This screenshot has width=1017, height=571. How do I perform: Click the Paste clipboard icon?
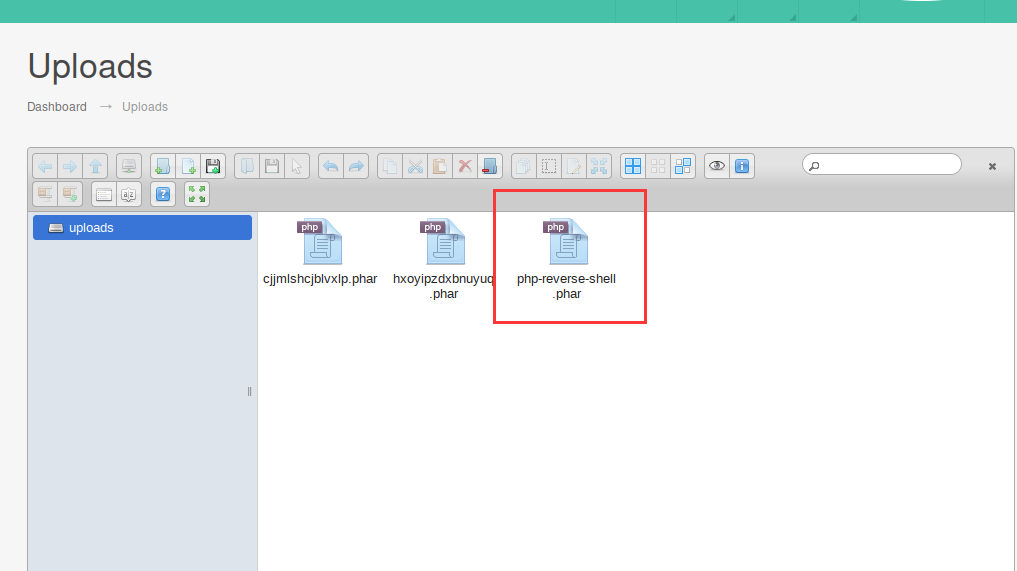coord(440,166)
